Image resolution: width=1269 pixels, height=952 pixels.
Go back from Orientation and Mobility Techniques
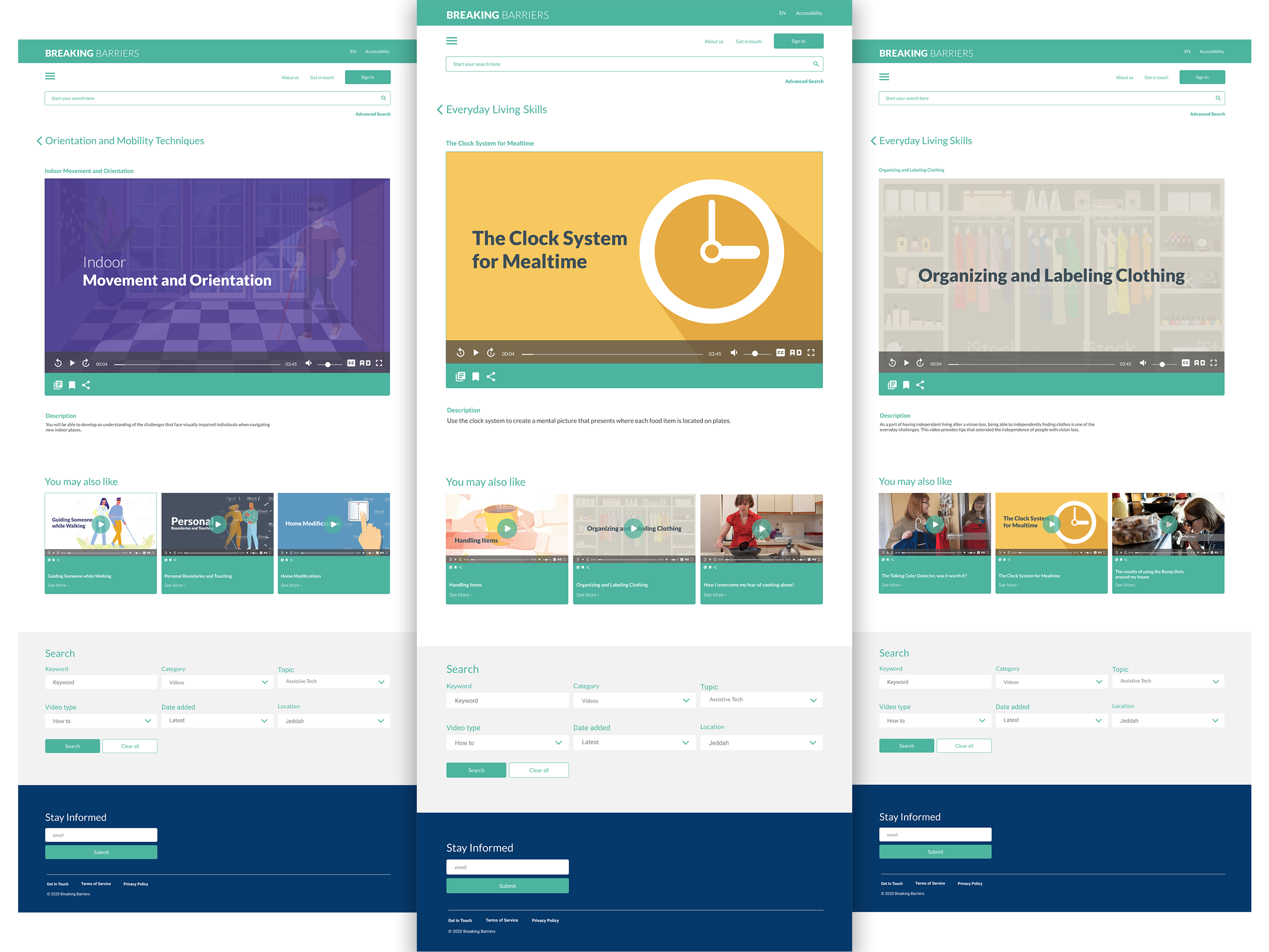tap(39, 141)
